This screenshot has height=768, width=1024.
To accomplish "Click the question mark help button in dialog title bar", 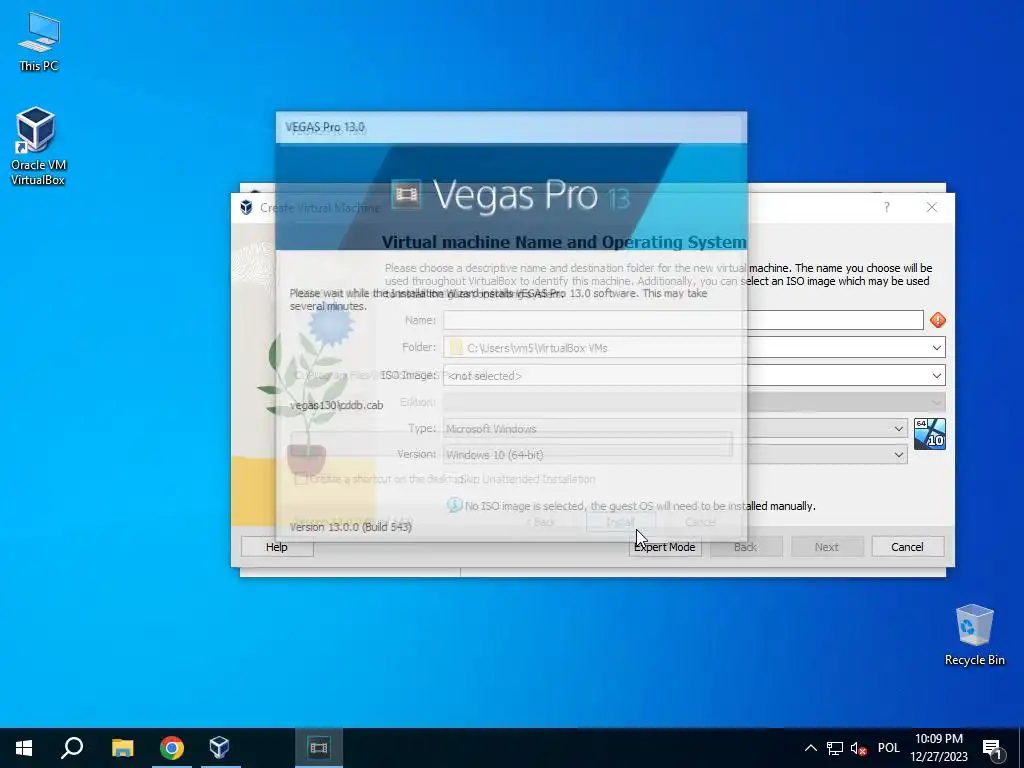I will (886, 207).
